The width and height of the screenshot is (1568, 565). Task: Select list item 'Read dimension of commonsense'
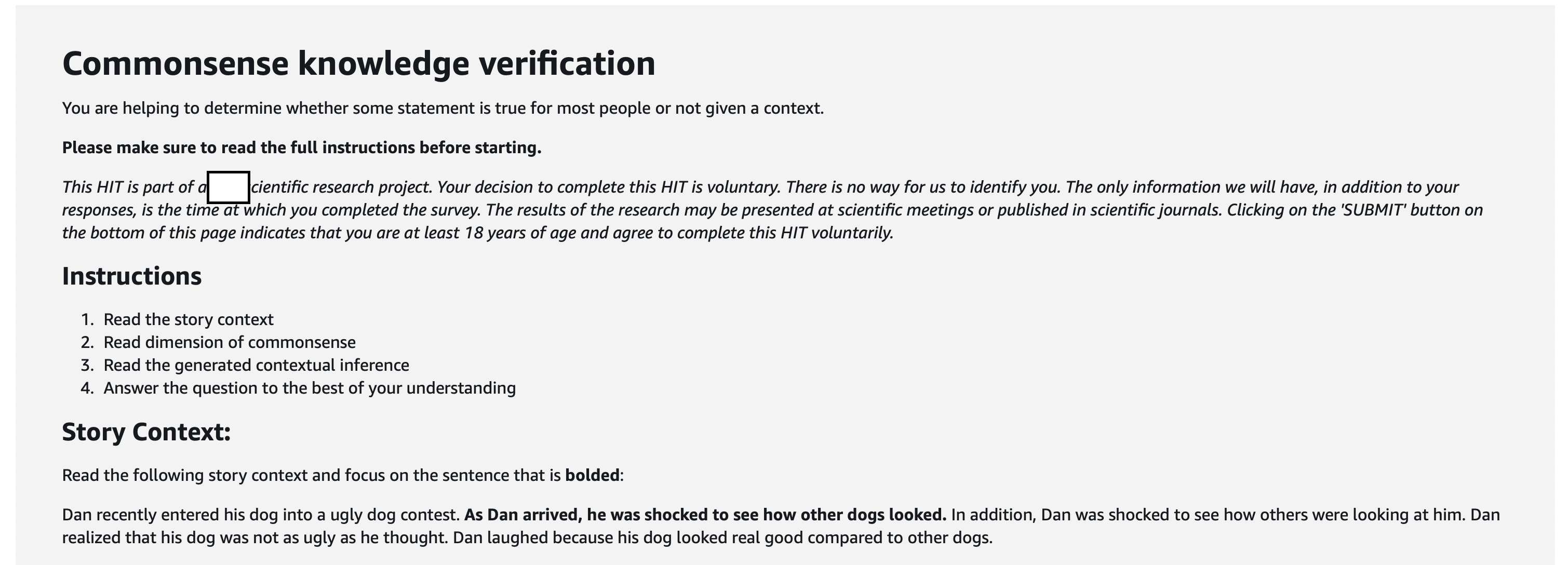click(x=230, y=342)
